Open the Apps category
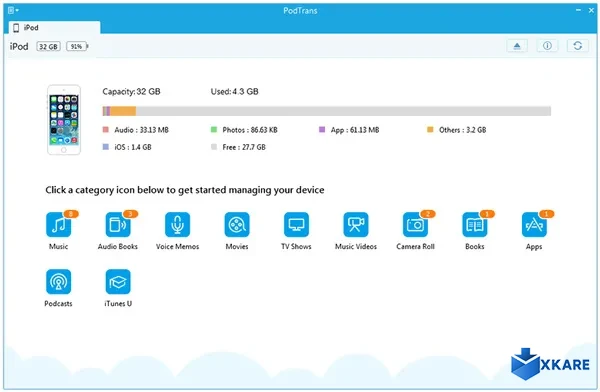Viewport: 600px width, 392px height. tap(534, 225)
